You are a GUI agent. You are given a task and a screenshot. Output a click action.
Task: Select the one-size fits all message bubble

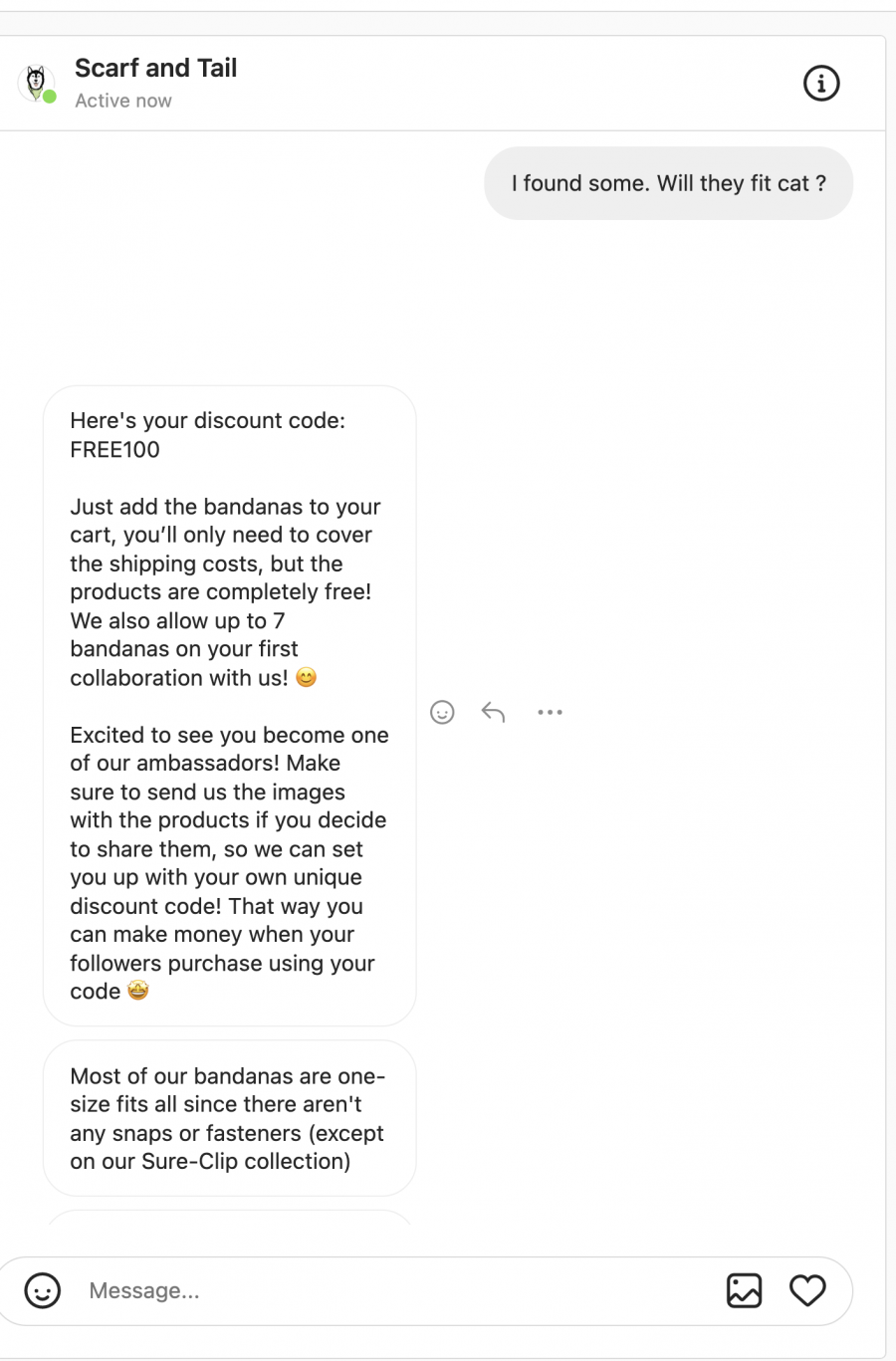(x=229, y=1118)
